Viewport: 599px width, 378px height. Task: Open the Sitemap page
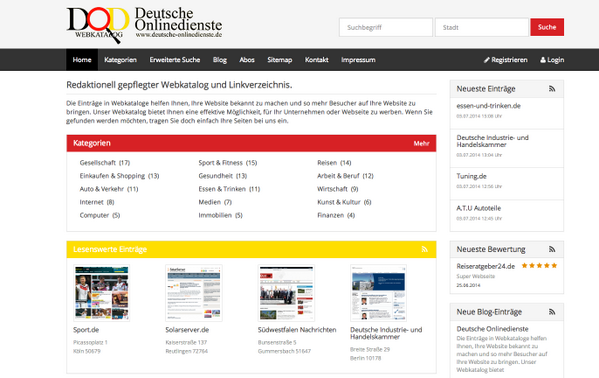click(x=280, y=60)
